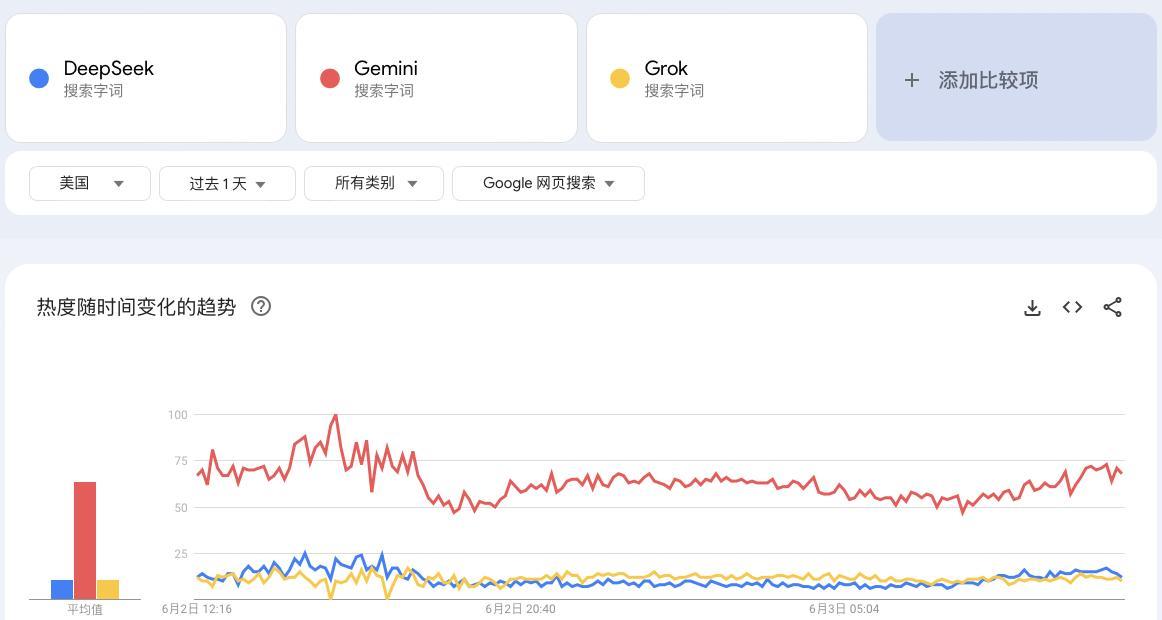1162x620 pixels.
Task: Edit the DeepSeek search term card
Action: tap(146, 78)
